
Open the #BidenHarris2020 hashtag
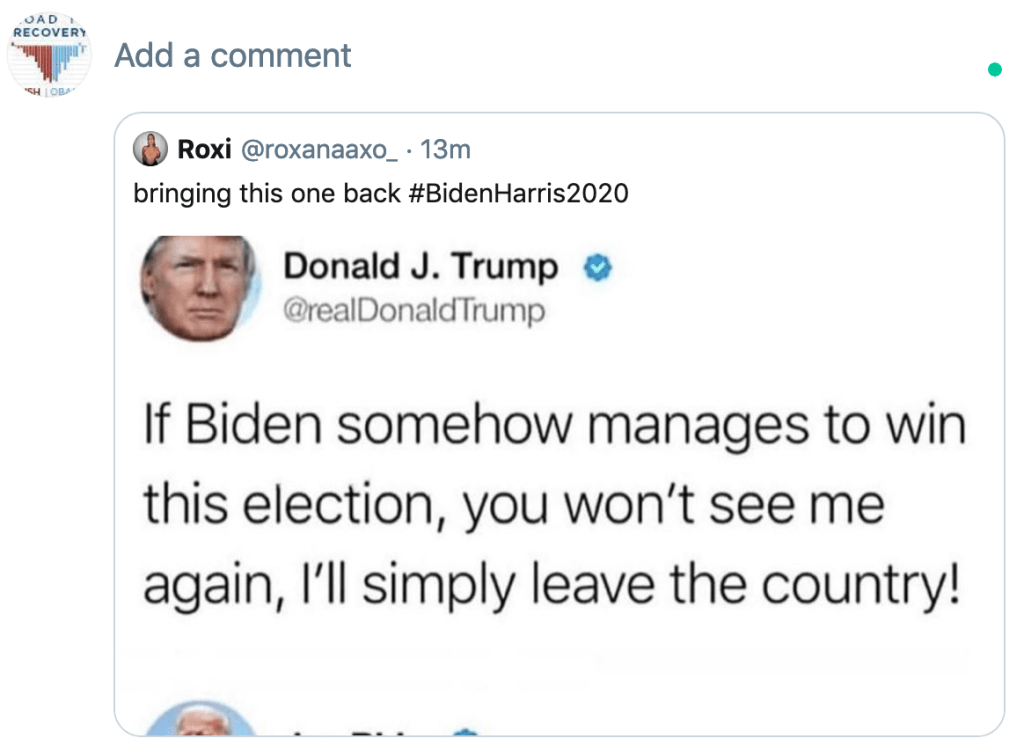(x=518, y=193)
